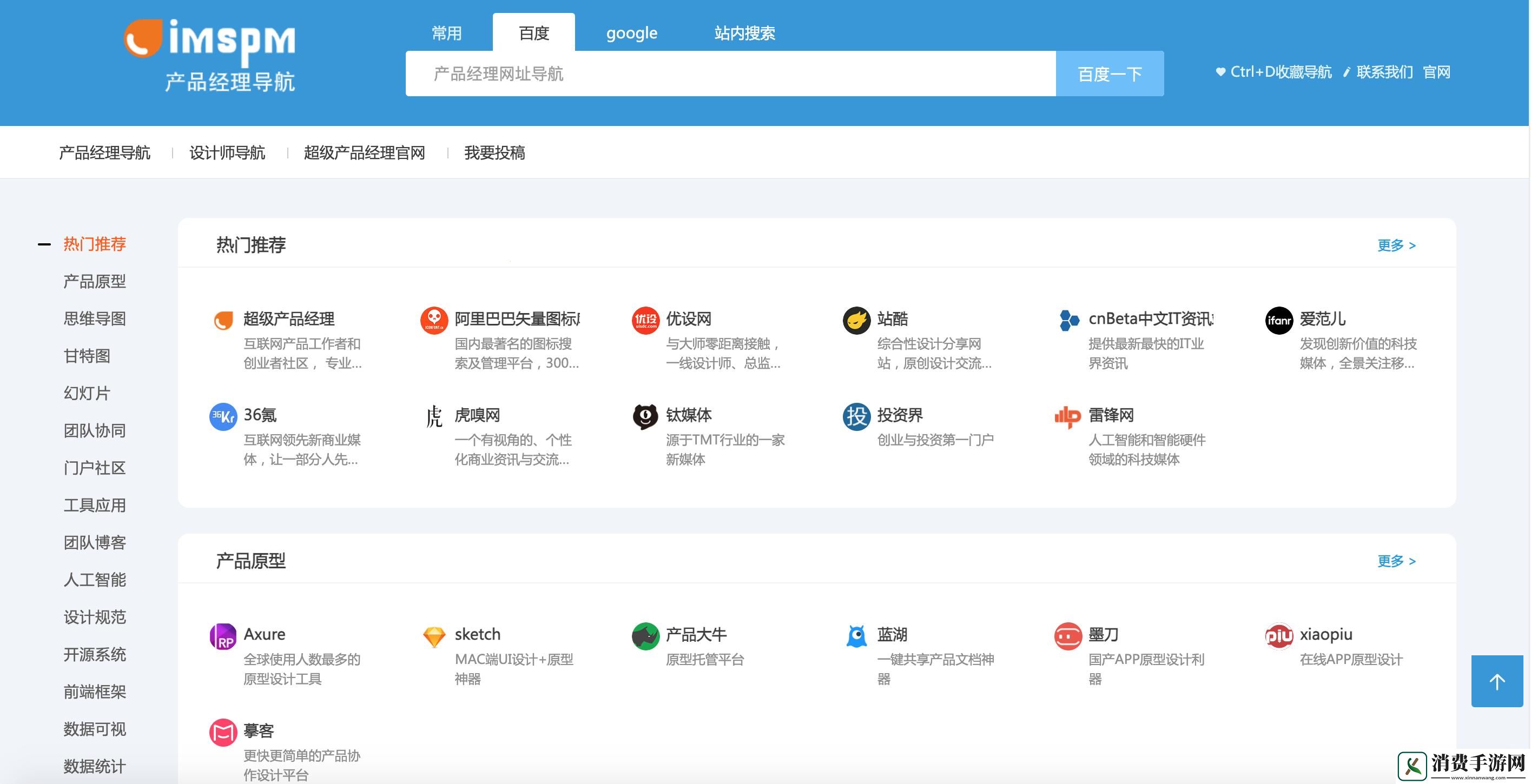Click the 投资界 blue 投 icon
The height and width of the screenshot is (784, 1531).
pos(856,417)
